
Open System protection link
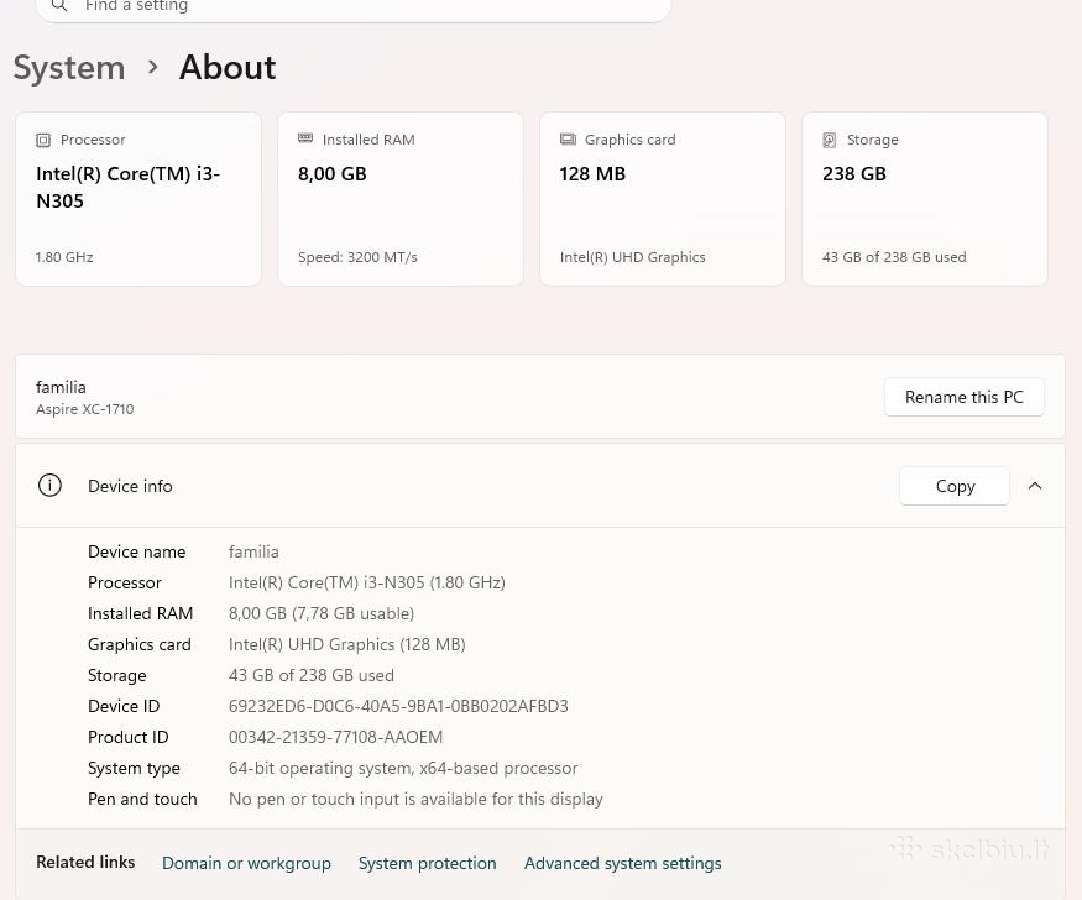[427, 863]
